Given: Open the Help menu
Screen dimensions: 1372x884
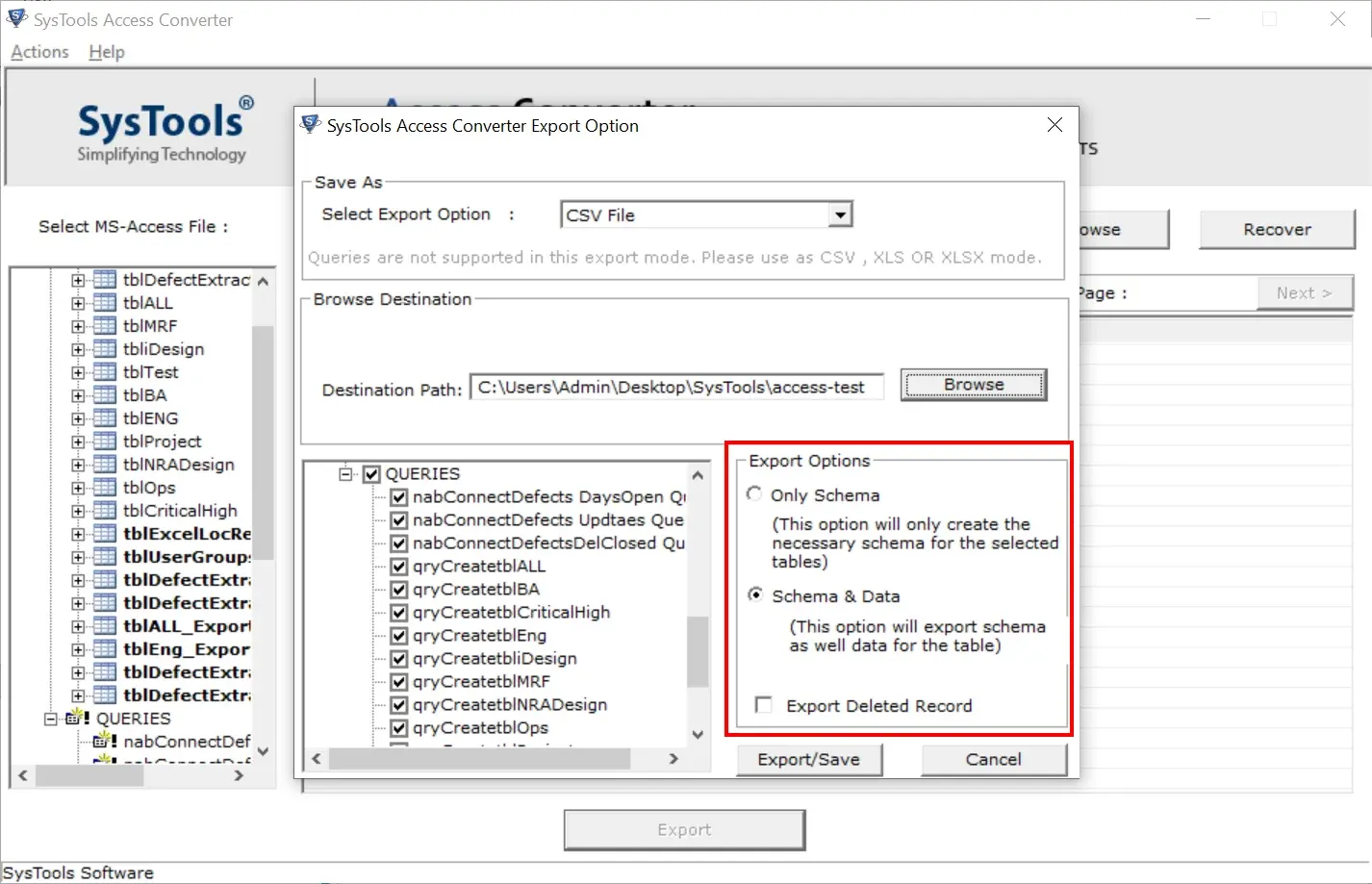Looking at the screenshot, I should click(x=107, y=52).
